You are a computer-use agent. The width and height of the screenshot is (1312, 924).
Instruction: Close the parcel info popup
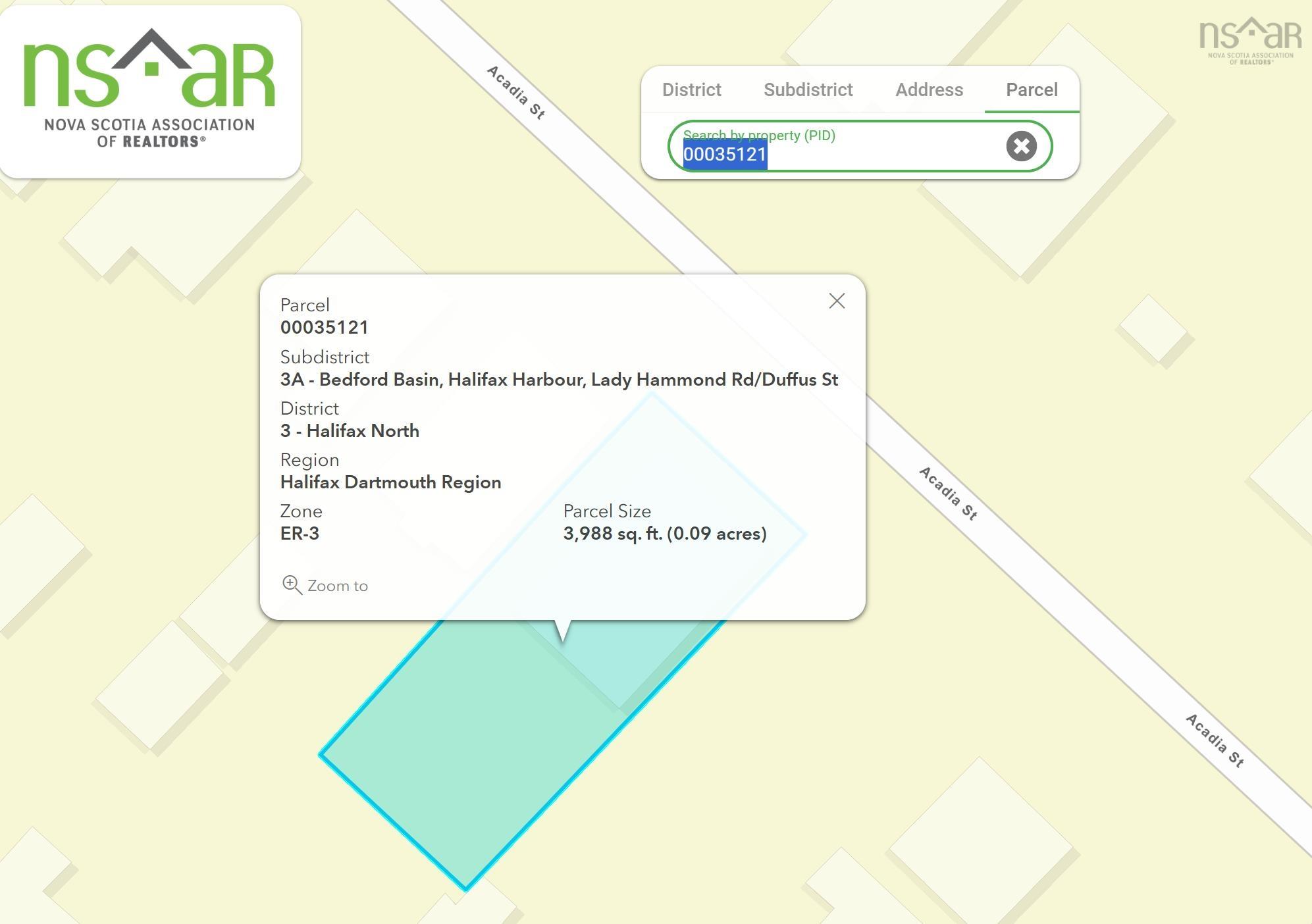pos(837,301)
